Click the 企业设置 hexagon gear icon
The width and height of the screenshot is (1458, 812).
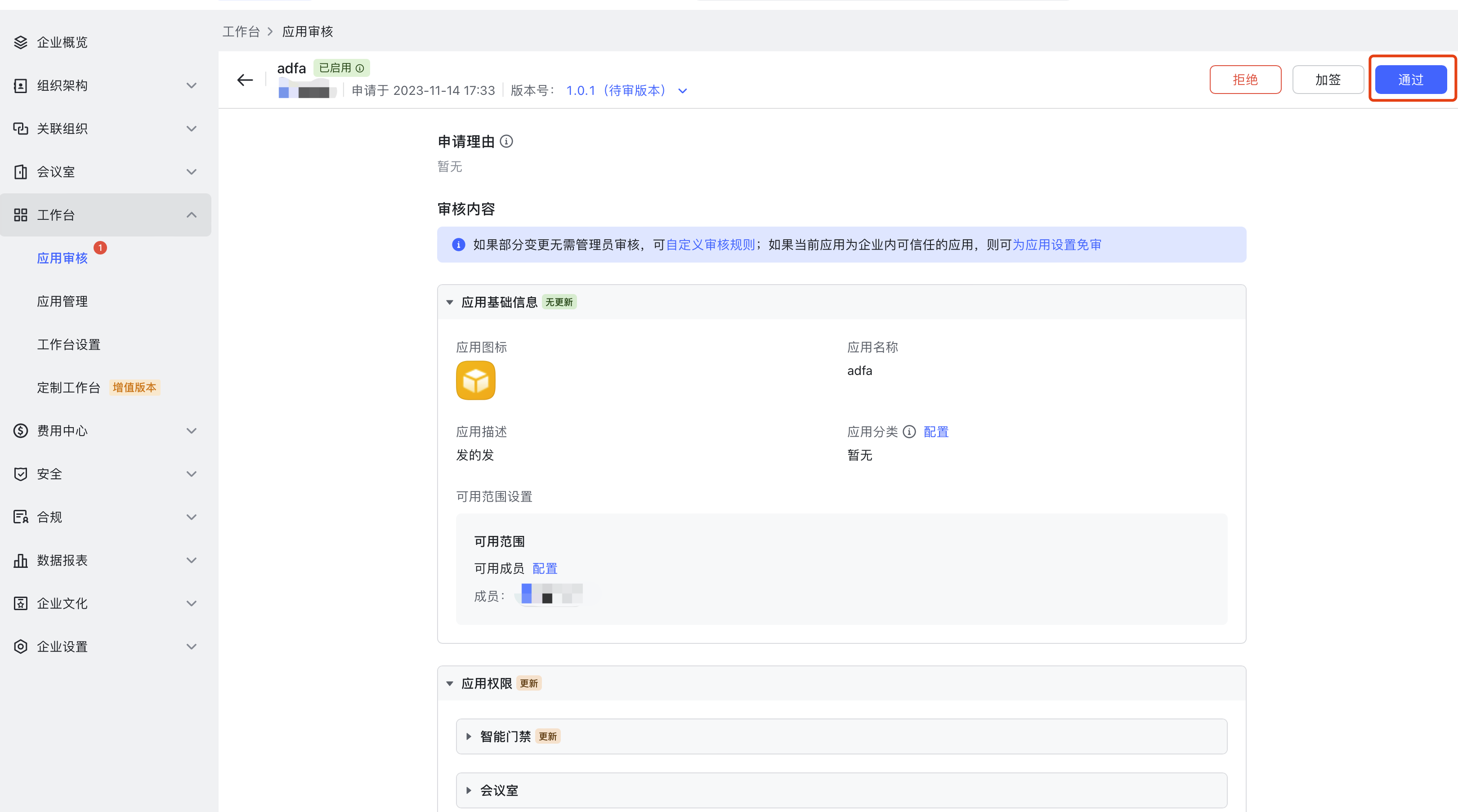[20, 647]
